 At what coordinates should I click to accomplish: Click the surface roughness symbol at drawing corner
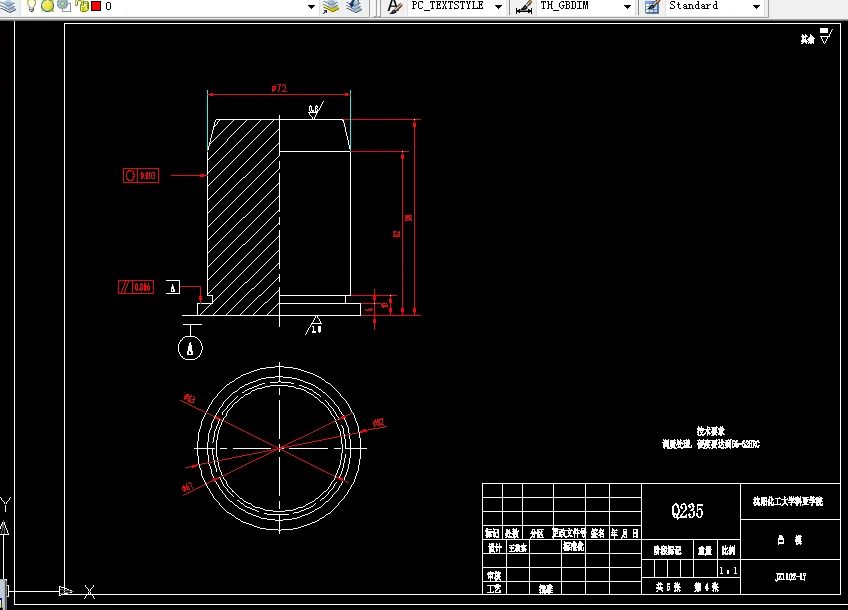click(x=826, y=36)
